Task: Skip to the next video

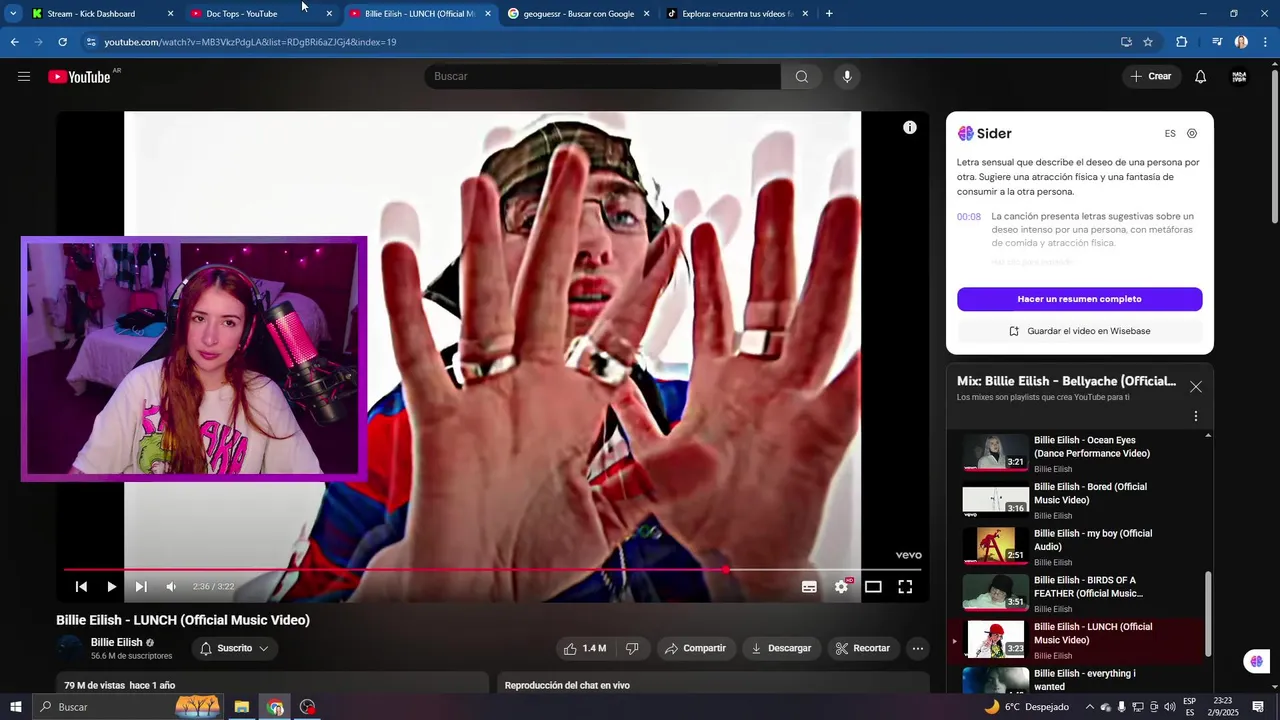Action: pos(141,587)
